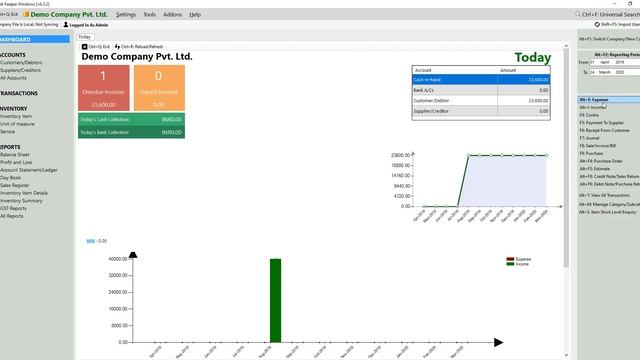Viewport: 640px width, 360px height.
Task: Open the Addons menu
Action: pyautogui.click(x=172, y=14)
